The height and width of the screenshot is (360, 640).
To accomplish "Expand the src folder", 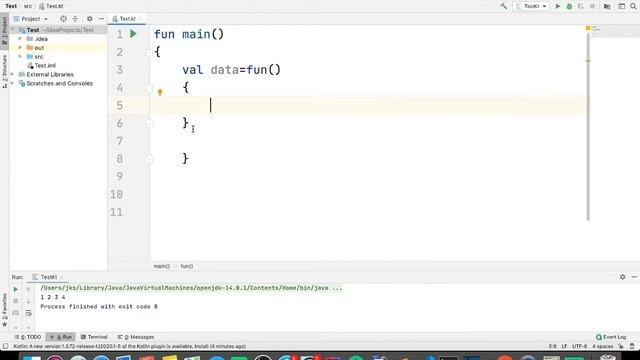I will pyautogui.click(x=20, y=56).
